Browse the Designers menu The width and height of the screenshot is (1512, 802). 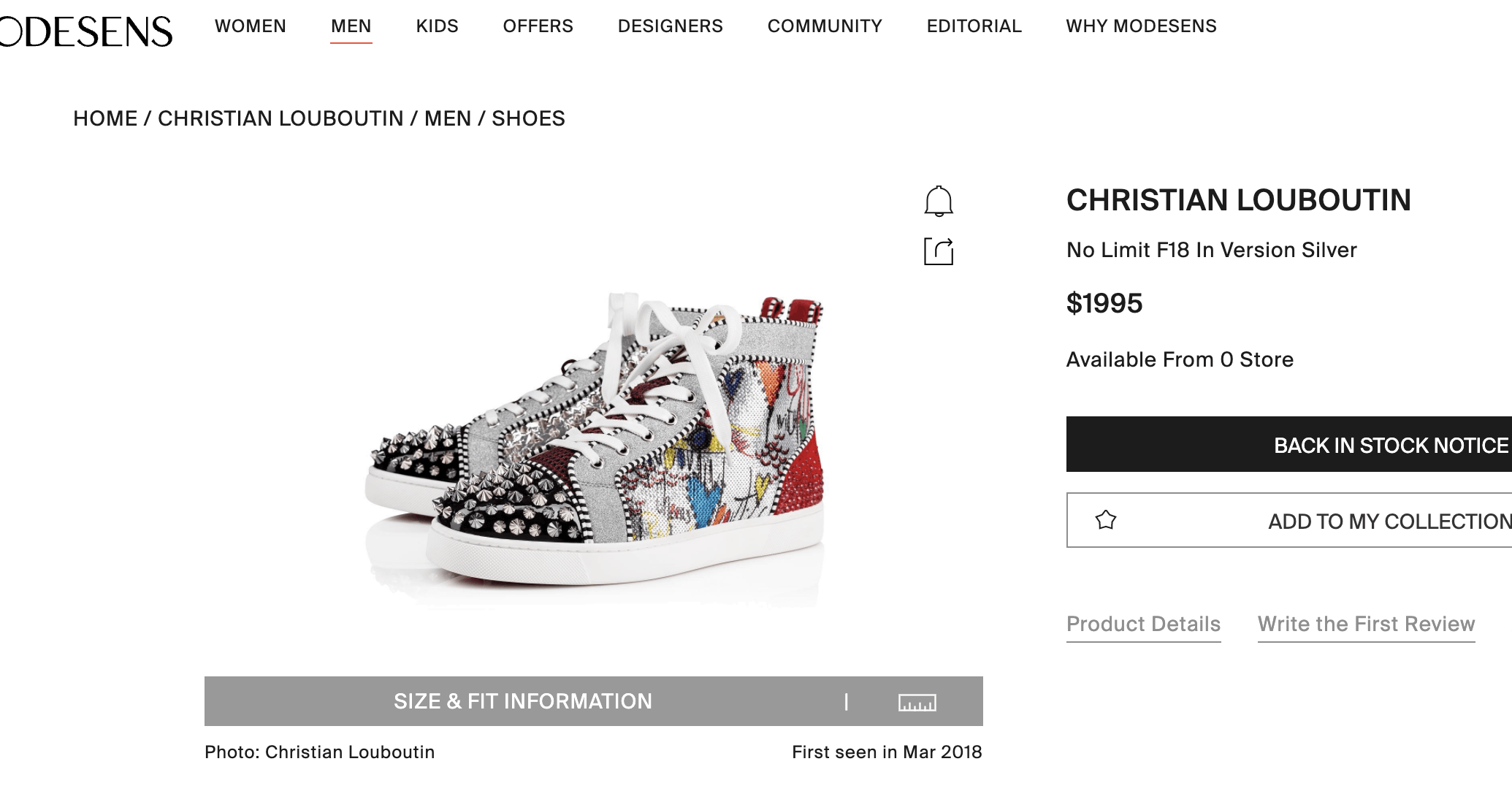[x=670, y=26]
